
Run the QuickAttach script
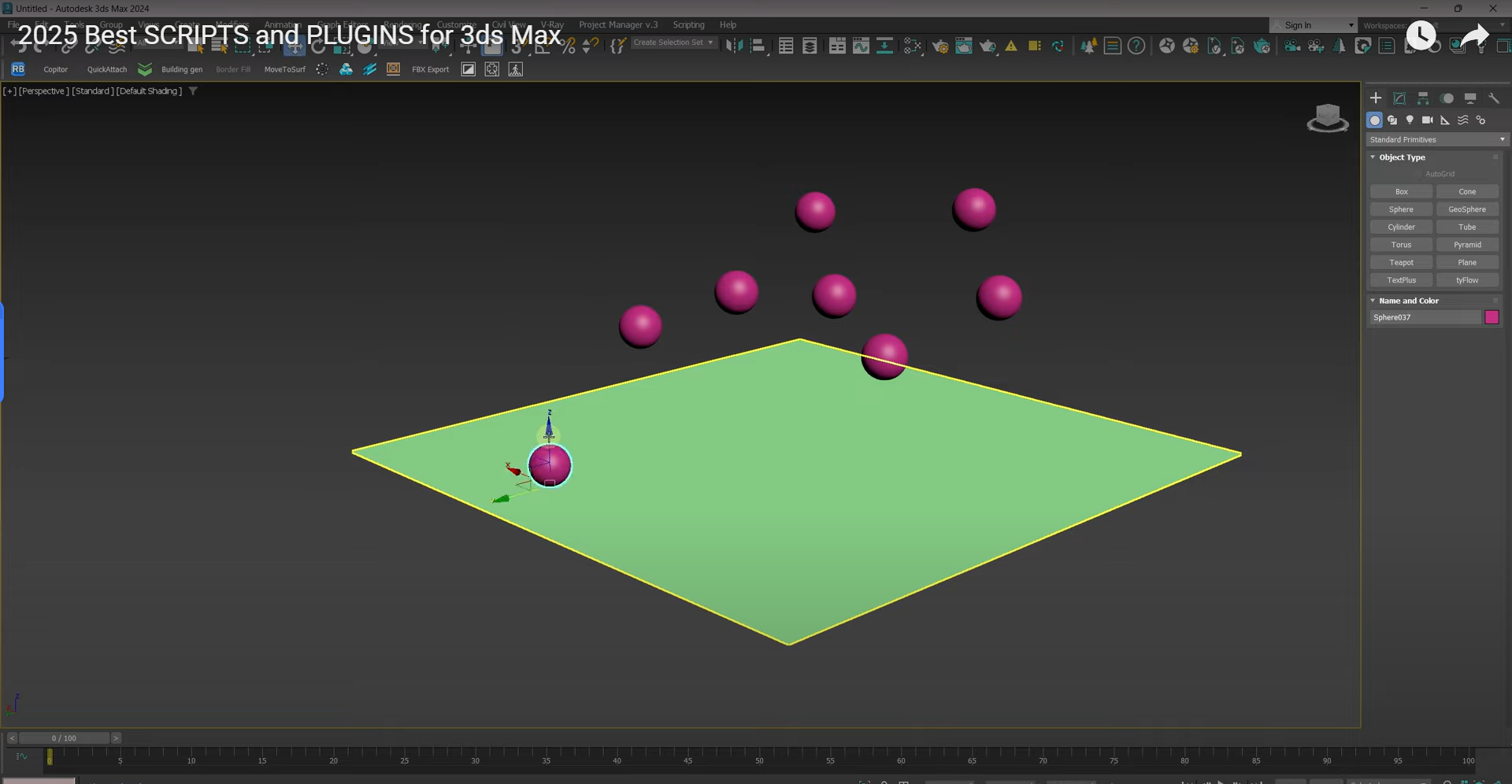click(x=107, y=69)
